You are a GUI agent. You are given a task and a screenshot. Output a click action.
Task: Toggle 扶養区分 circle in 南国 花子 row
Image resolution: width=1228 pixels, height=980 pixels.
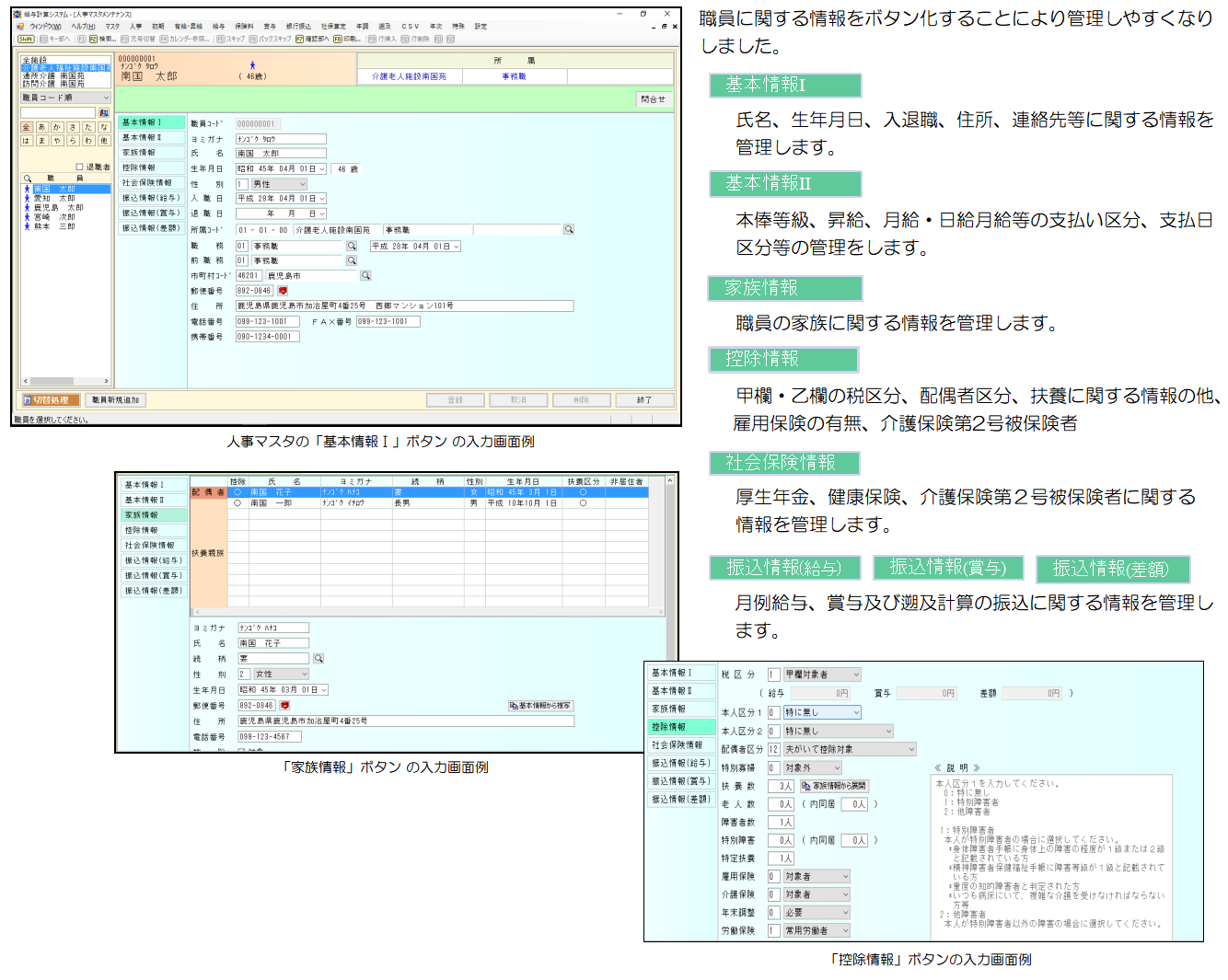583,492
